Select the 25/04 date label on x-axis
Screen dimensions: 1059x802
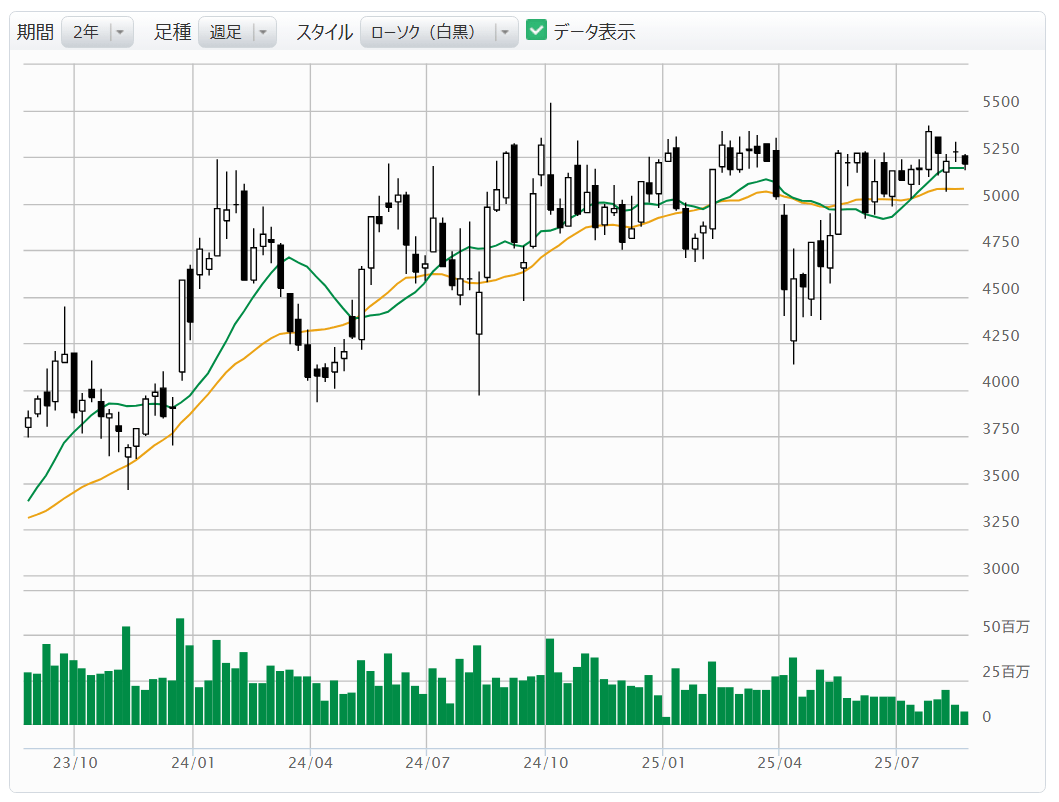tap(779, 762)
